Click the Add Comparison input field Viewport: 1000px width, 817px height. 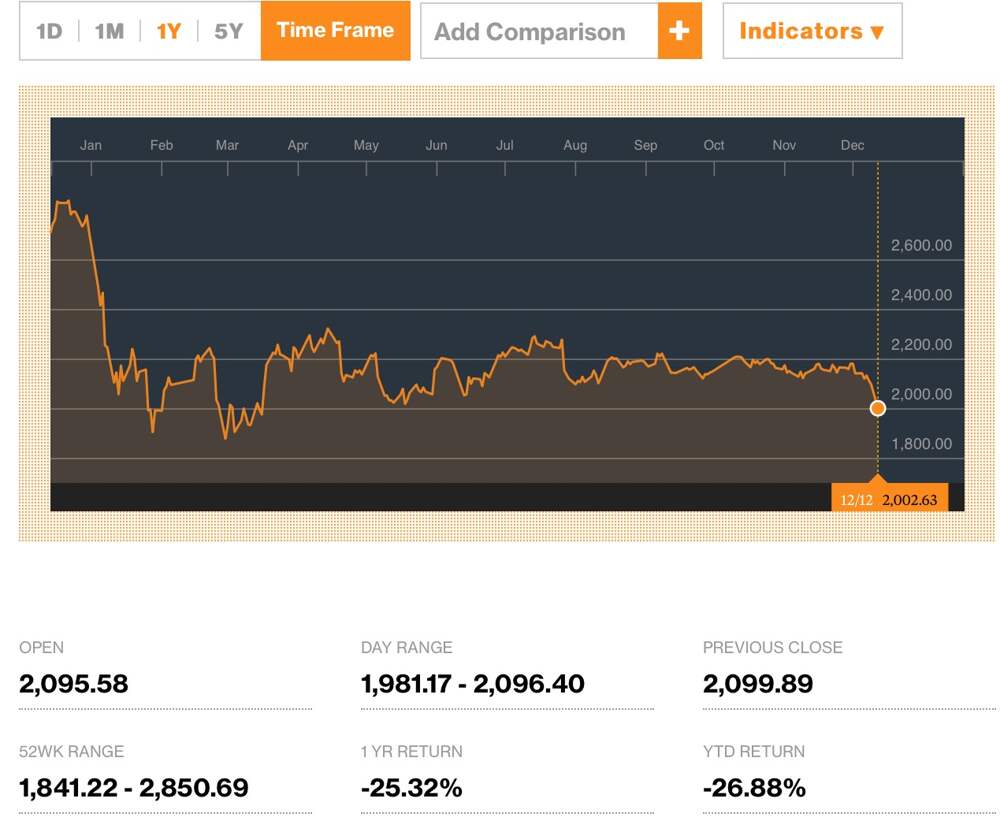point(539,31)
